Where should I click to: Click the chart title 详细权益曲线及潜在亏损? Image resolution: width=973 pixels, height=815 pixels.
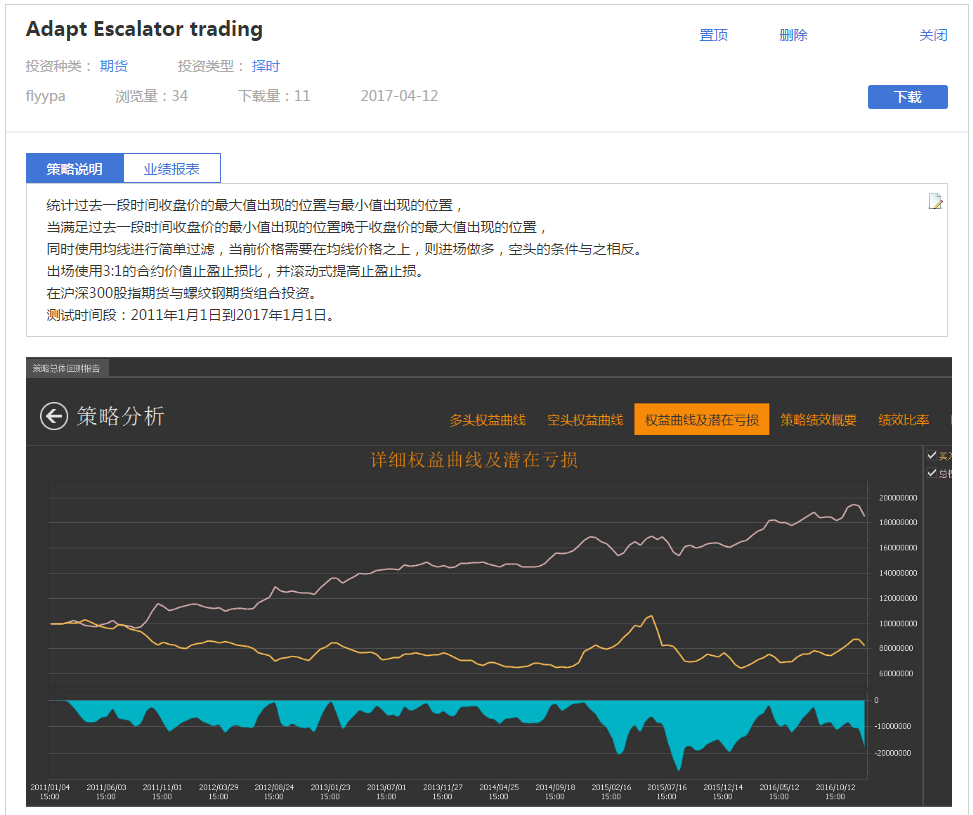coord(474,460)
